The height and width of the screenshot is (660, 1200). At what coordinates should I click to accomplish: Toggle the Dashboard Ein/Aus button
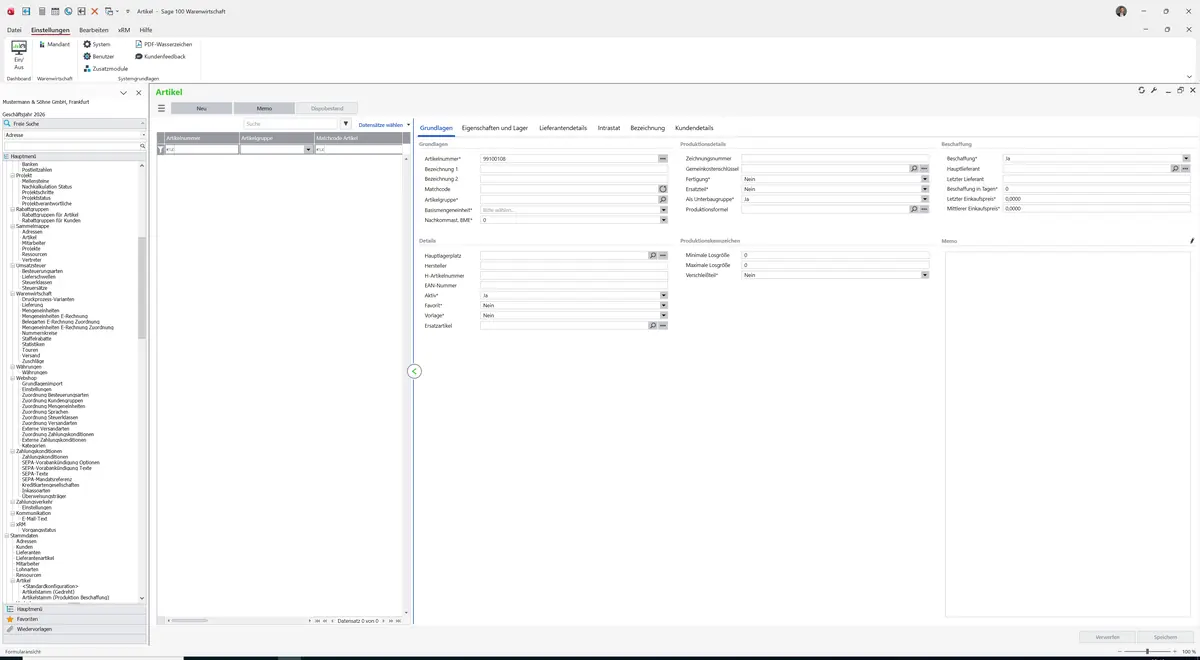tap(19, 55)
